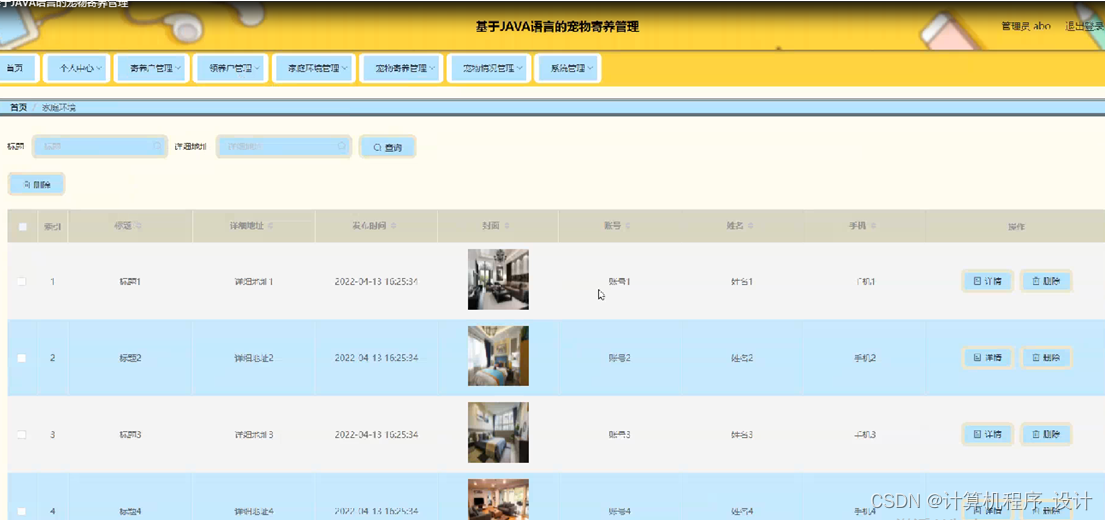The height and width of the screenshot is (520, 1108).
Task: Click the page title 基于JAVA语言的宠物寄养管理
Action: click(558, 28)
